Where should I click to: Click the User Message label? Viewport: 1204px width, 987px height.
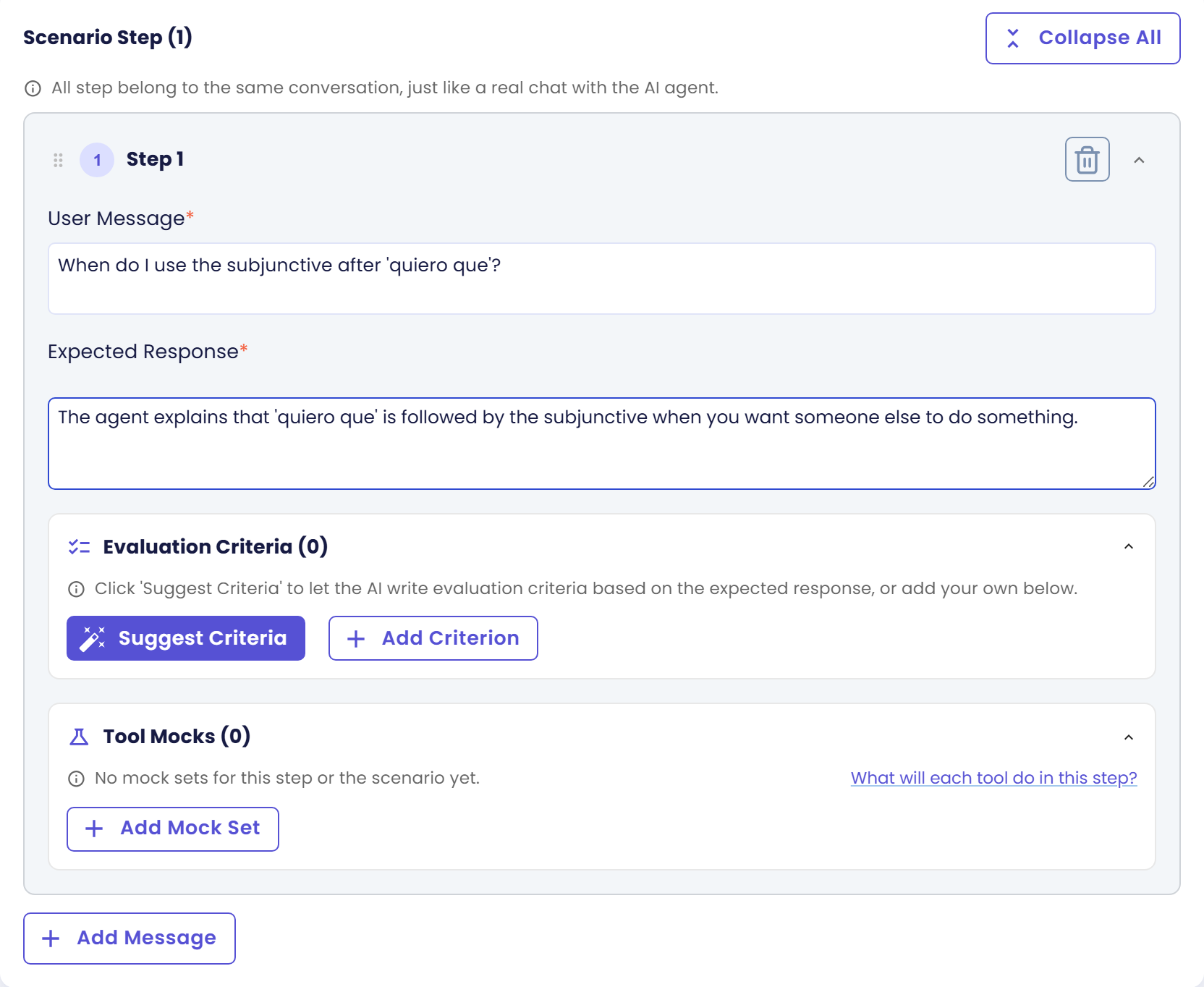(121, 219)
